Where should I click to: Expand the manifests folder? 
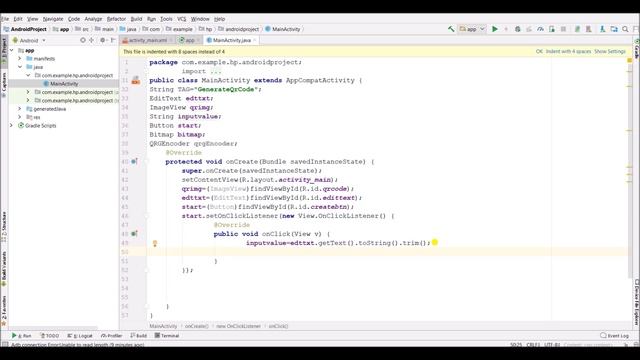coord(20,58)
